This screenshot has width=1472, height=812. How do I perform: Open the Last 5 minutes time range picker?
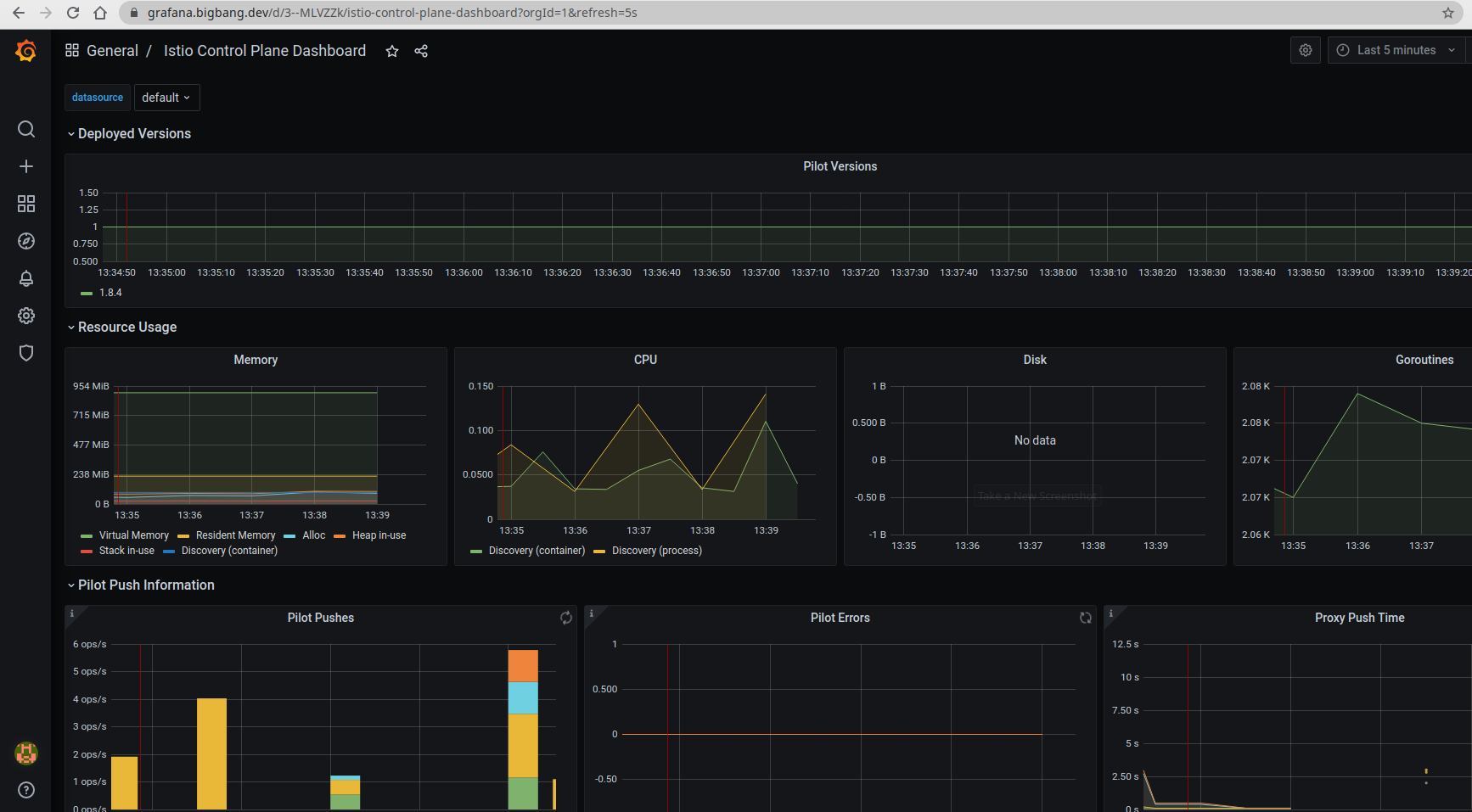pyautogui.click(x=1396, y=50)
